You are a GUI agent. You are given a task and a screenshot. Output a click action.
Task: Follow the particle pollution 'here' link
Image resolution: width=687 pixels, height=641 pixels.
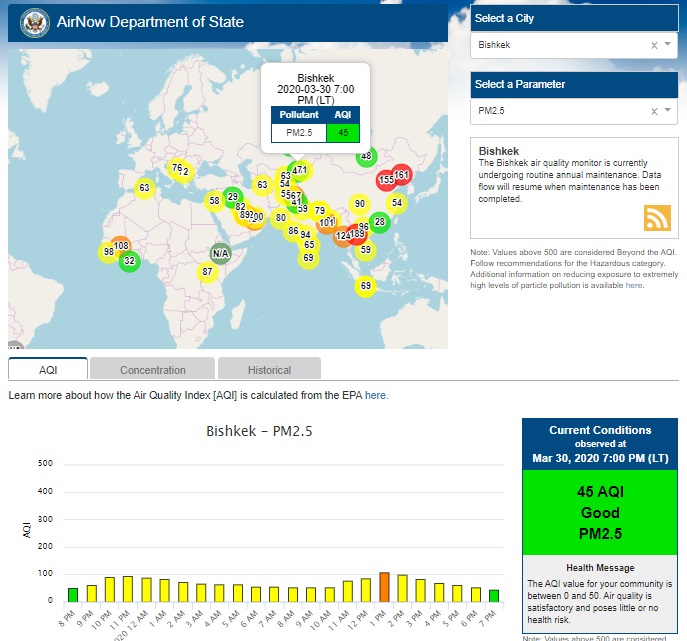coord(634,285)
